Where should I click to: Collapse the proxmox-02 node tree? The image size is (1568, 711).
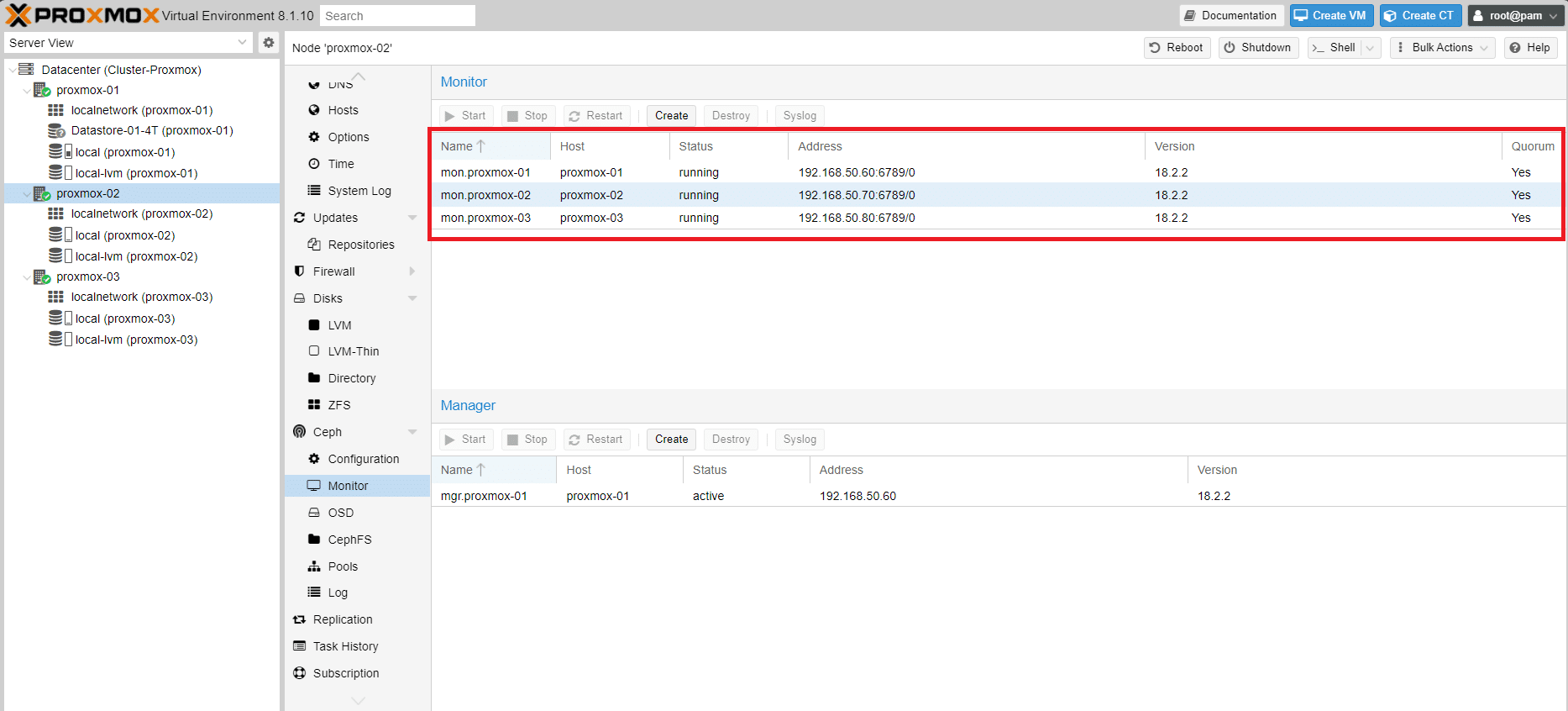click(x=27, y=193)
